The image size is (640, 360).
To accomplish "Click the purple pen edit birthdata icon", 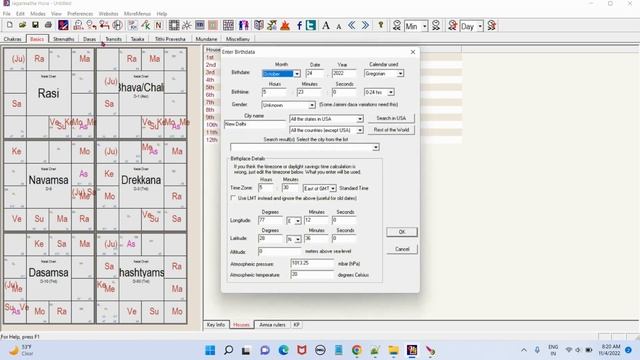I will point(63,25).
